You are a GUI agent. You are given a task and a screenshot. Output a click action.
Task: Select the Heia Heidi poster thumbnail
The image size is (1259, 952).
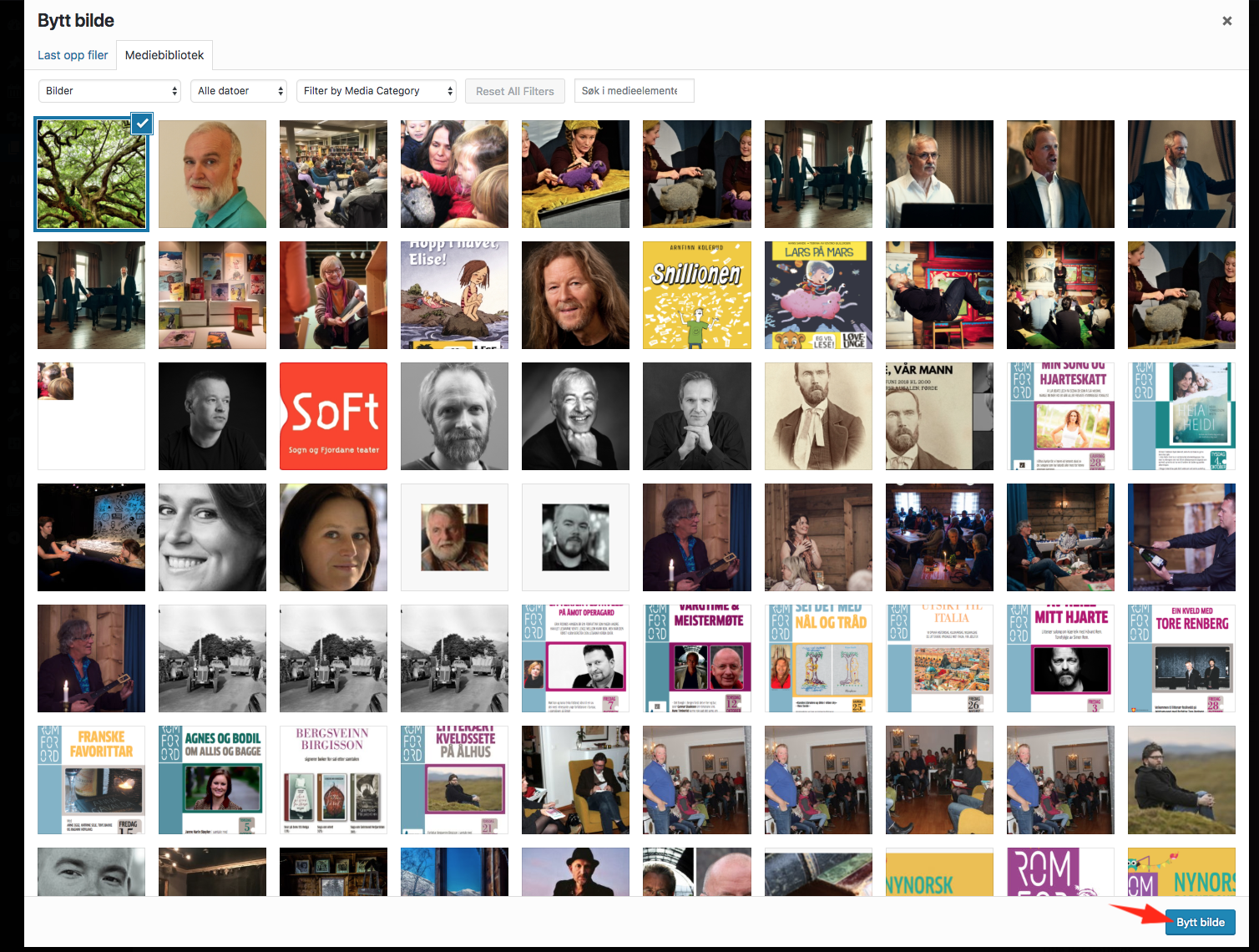click(x=1181, y=417)
